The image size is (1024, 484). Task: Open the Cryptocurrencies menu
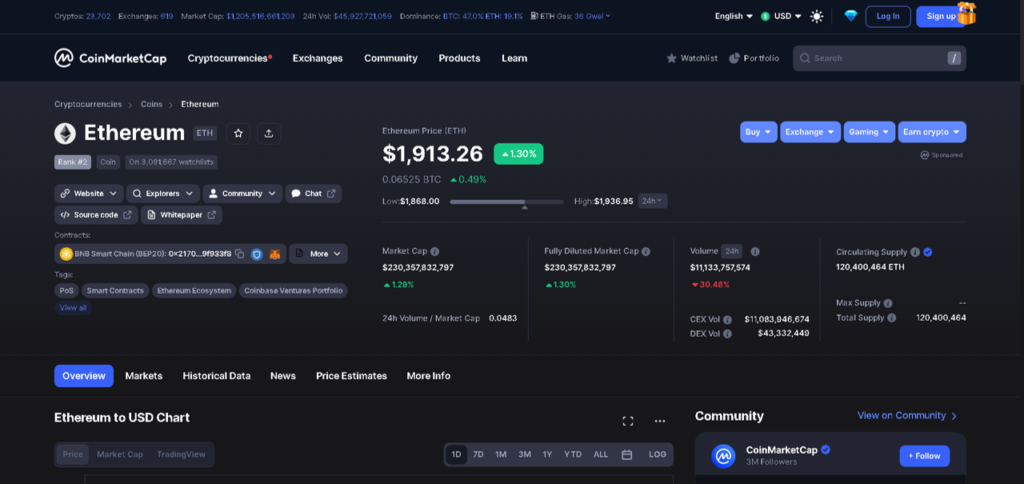(230, 58)
